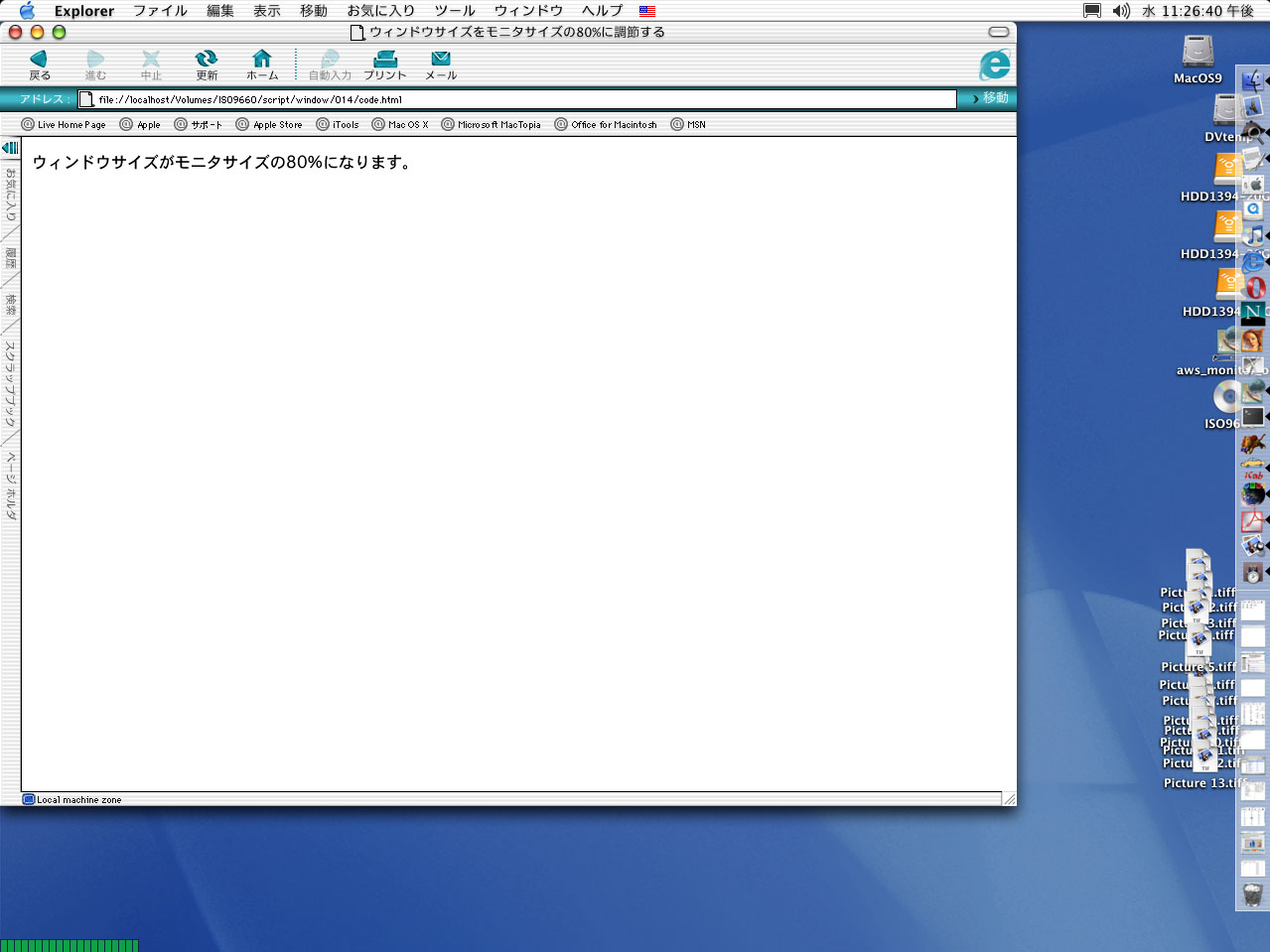The height and width of the screenshot is (952, 1270).
Task: Open the Explorer application menu
Action: coord(83,11)
